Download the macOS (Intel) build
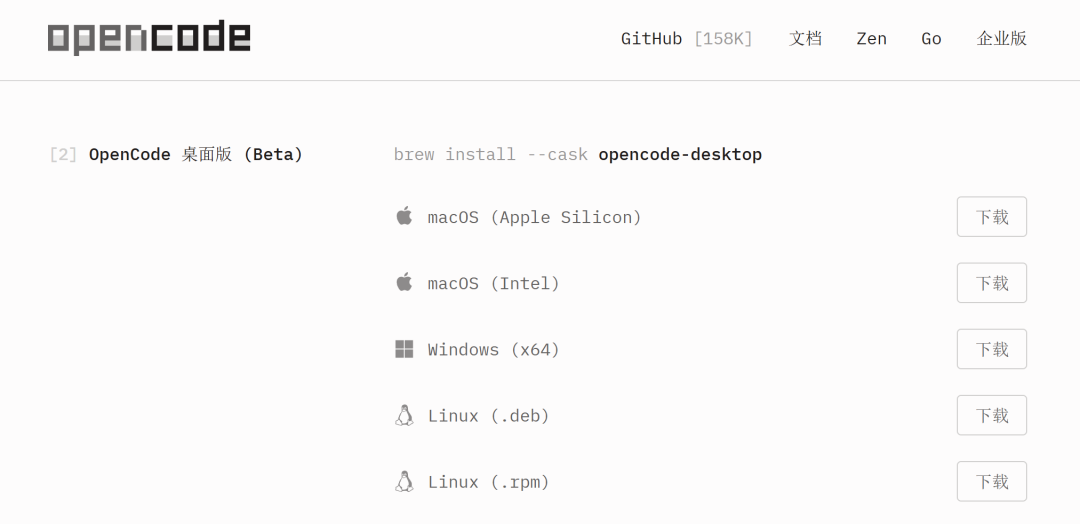 click(992, 283)
